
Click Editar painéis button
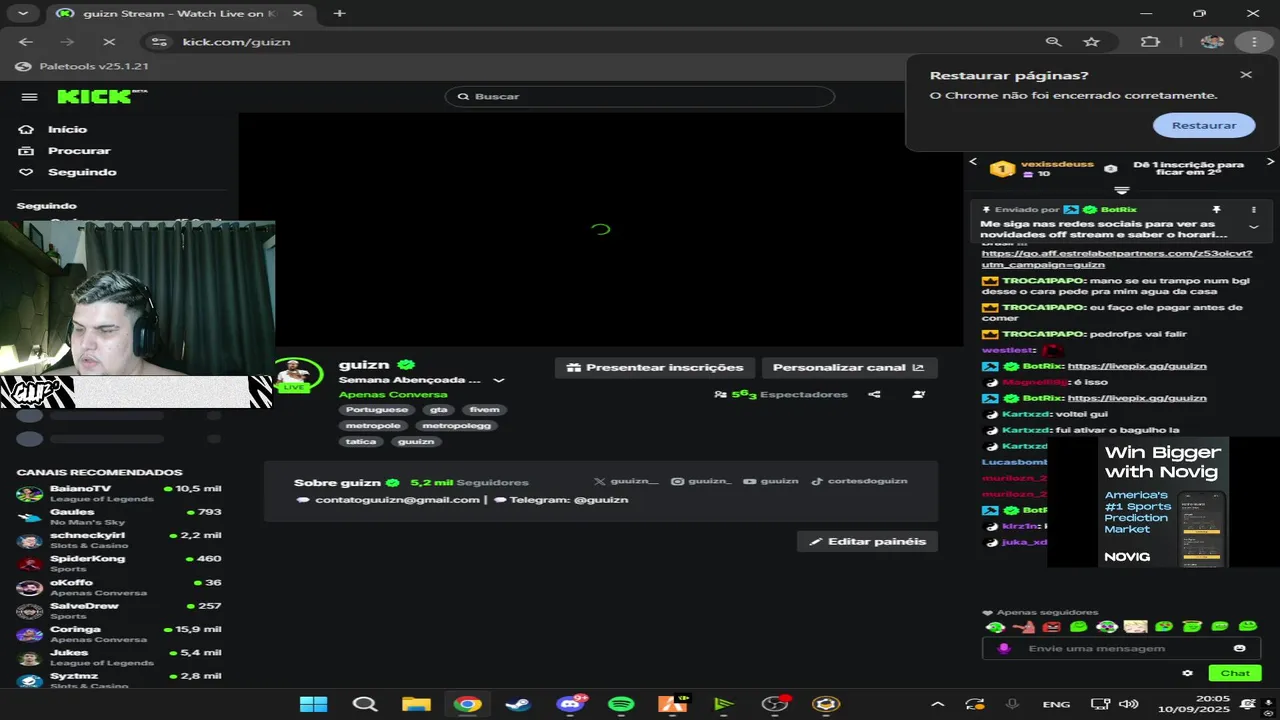coord(867,541)
